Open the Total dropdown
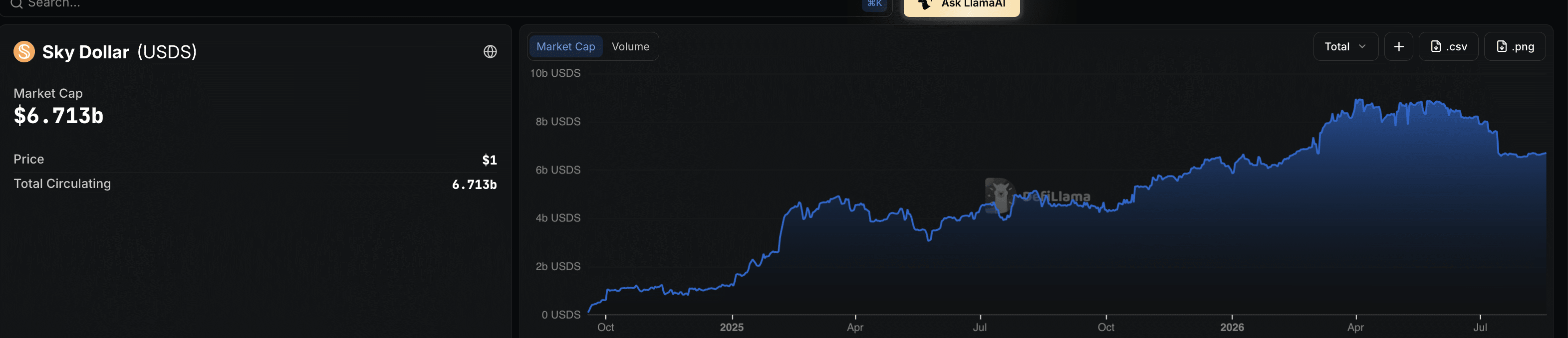 (x=1345, y=47)
